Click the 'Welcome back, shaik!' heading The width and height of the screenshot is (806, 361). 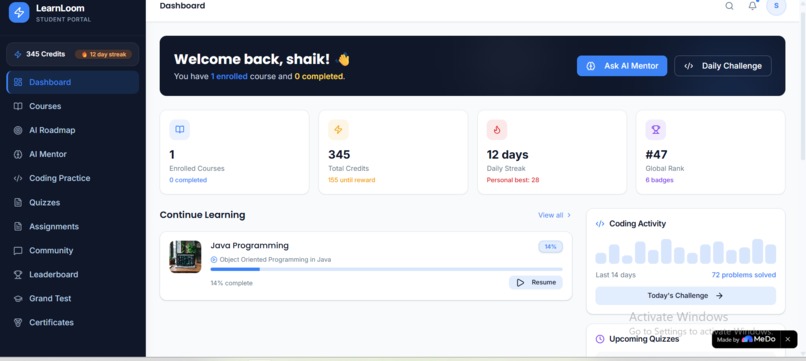click(252, 59)
